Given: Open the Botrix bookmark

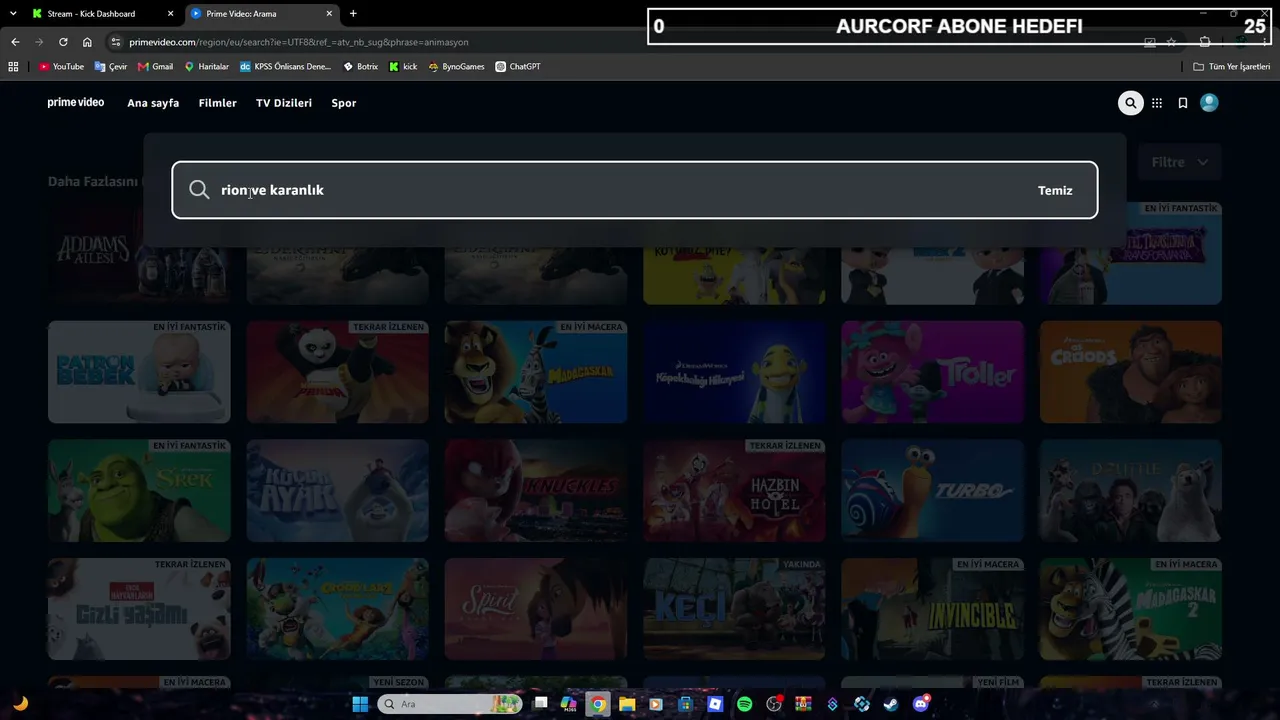Looking at the screenshot, I should [360, 67].
